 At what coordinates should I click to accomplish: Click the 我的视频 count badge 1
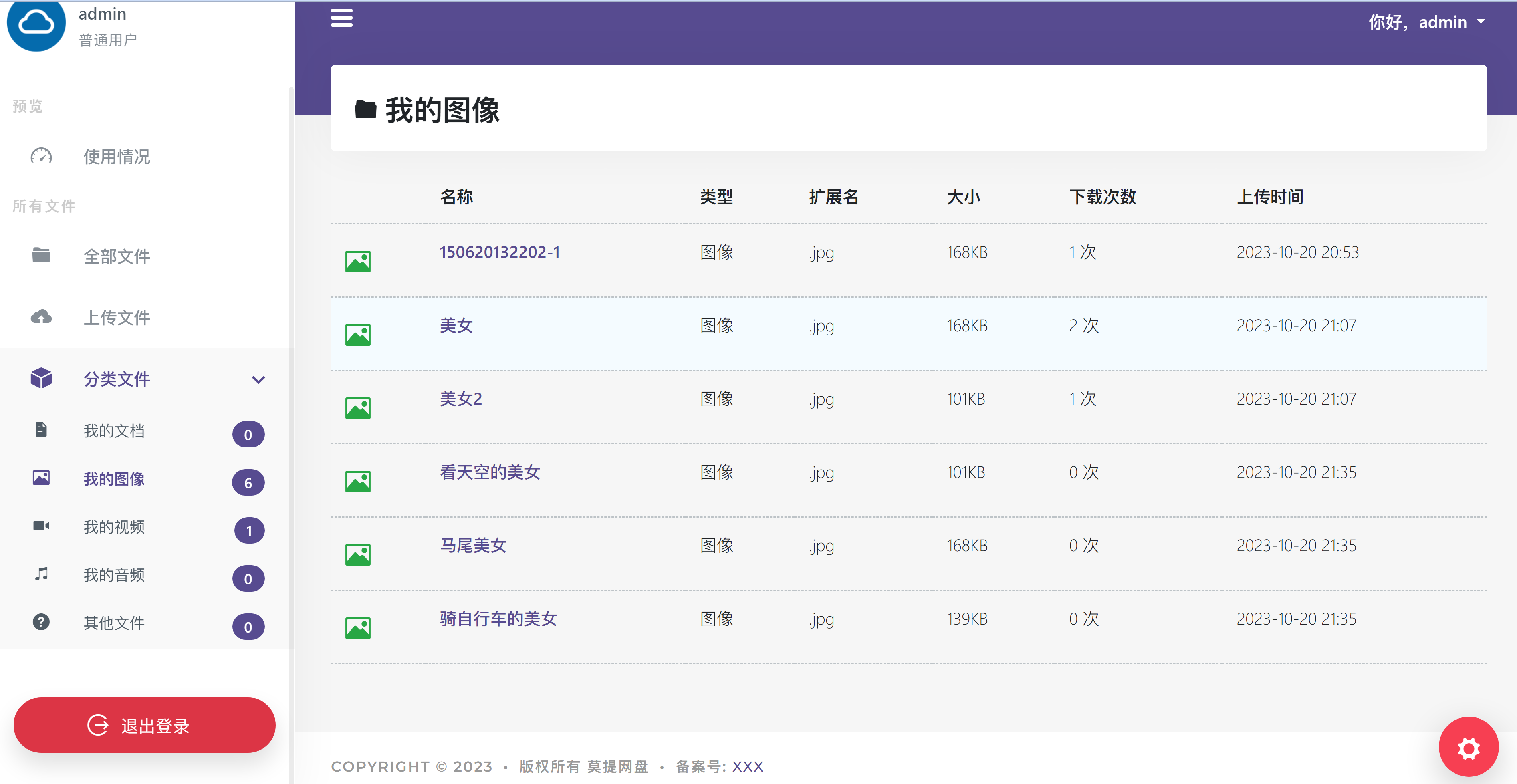[249, 531]
